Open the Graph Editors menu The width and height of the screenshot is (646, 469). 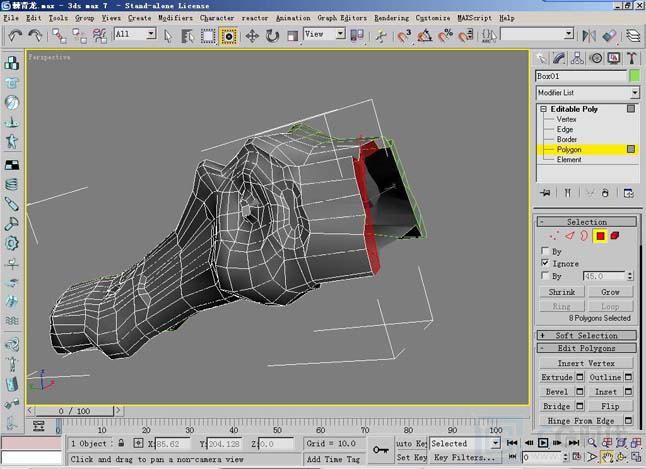coord(342,18)
